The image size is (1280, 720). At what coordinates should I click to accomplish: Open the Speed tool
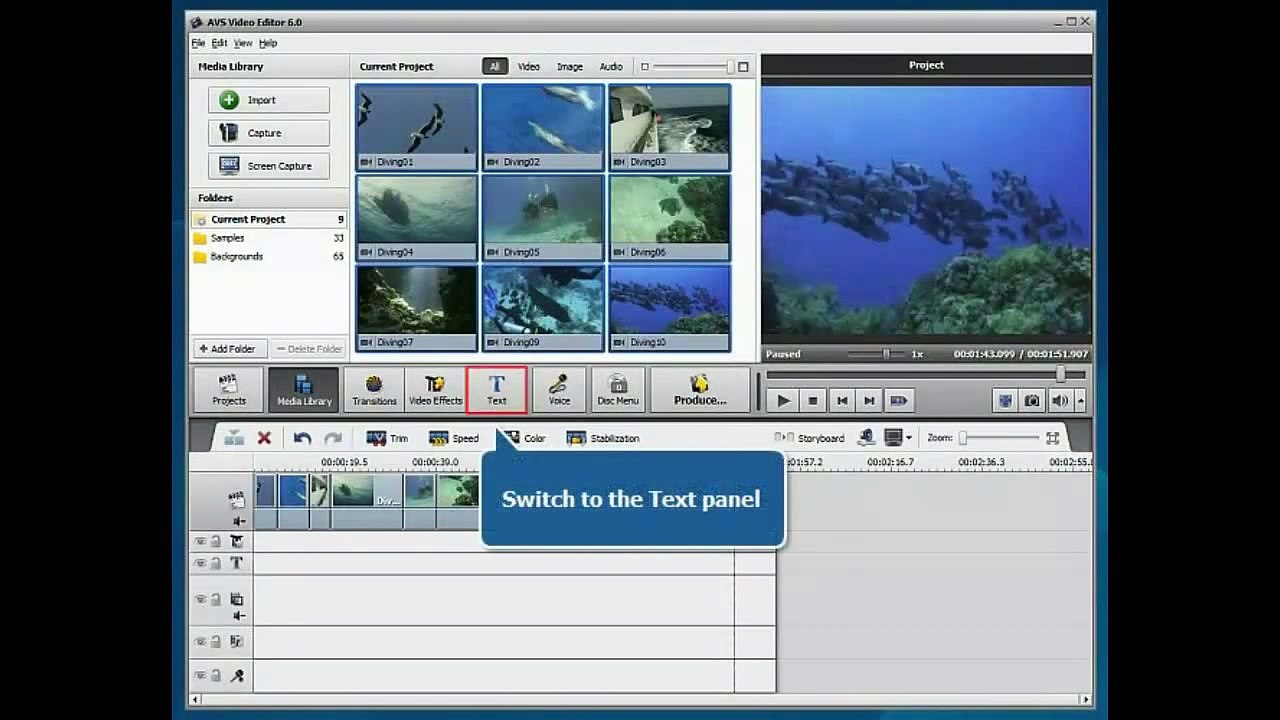tap(453, 438)
